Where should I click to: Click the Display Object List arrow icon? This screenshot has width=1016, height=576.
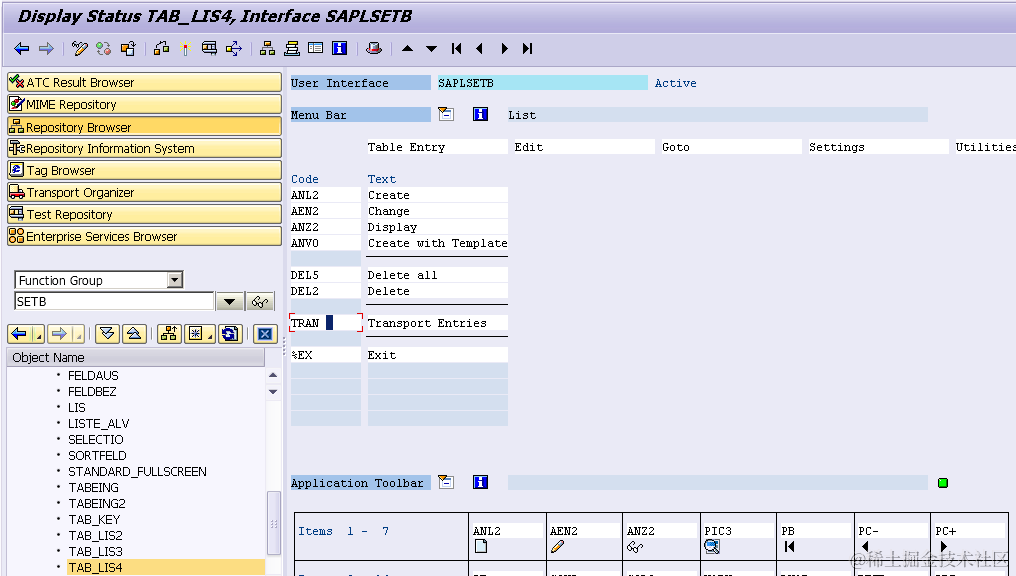234,49
